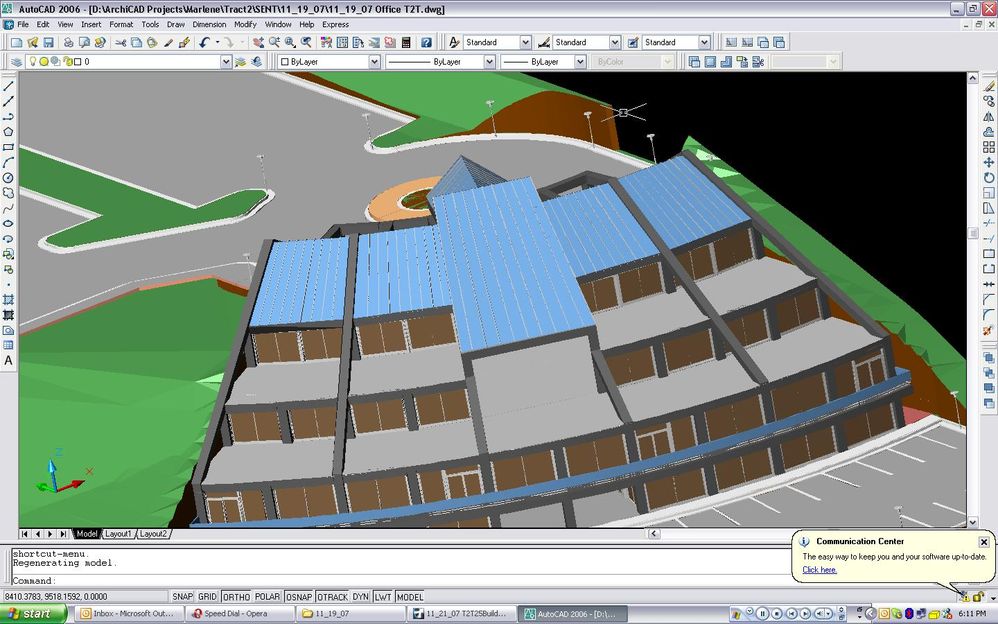The image size is (998, 624).
Task: Toggle SNAP mode in the status bar
Action: [183, 596]
